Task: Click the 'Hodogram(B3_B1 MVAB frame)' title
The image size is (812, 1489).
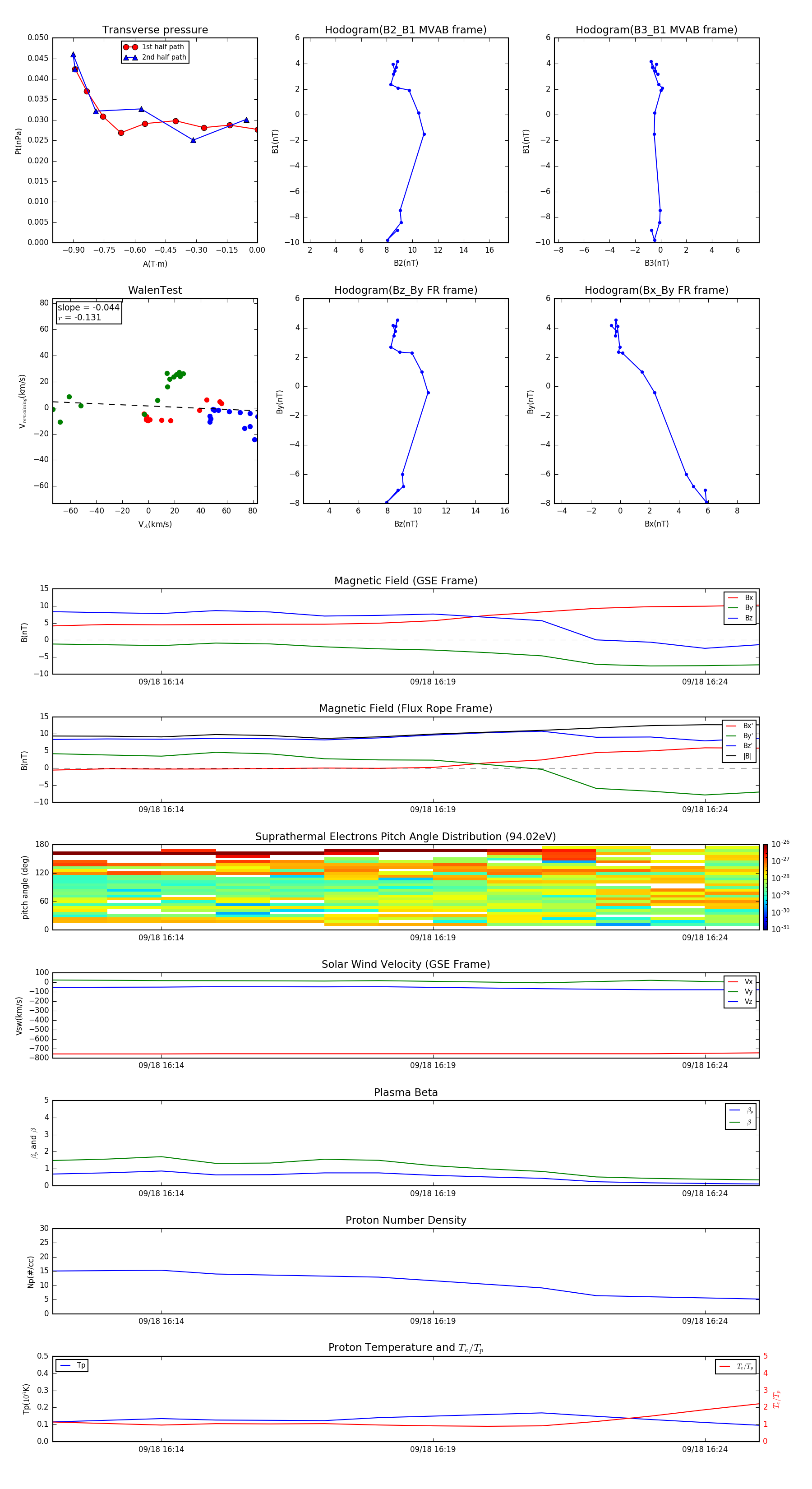Action: click(656, 29)
